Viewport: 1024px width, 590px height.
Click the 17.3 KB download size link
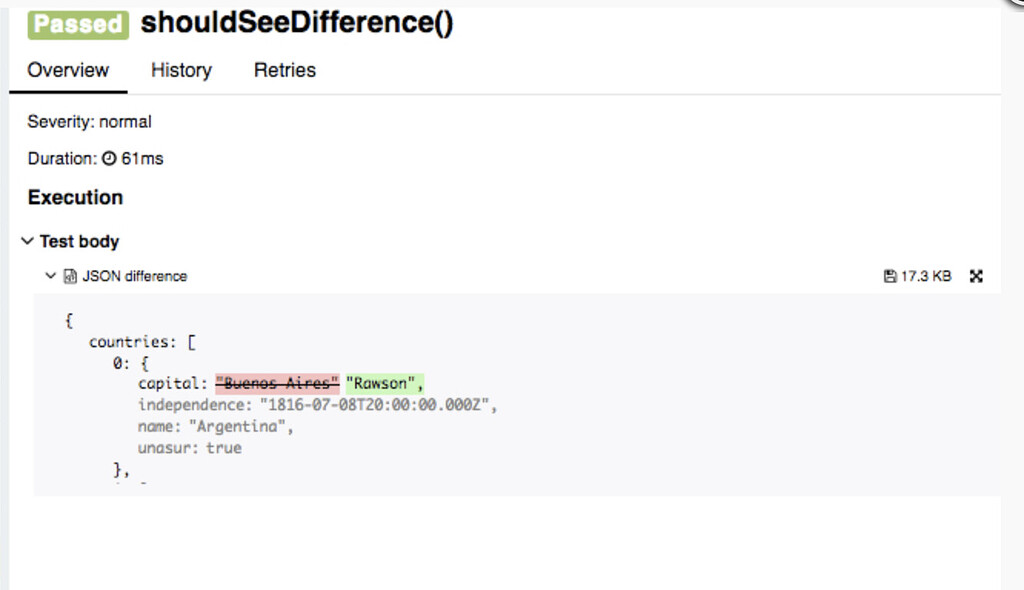(926, 276)
